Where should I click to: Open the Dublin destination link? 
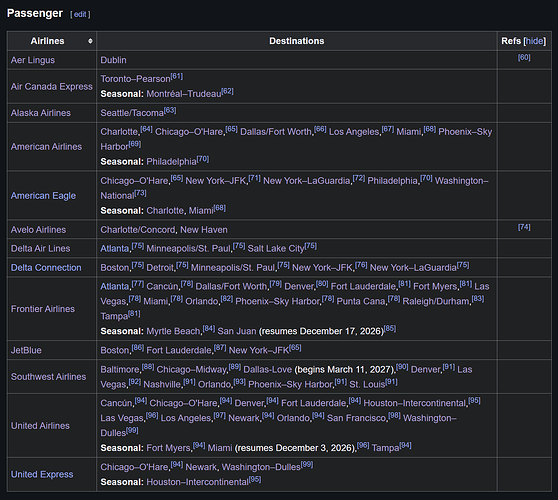tap(113, 60)
